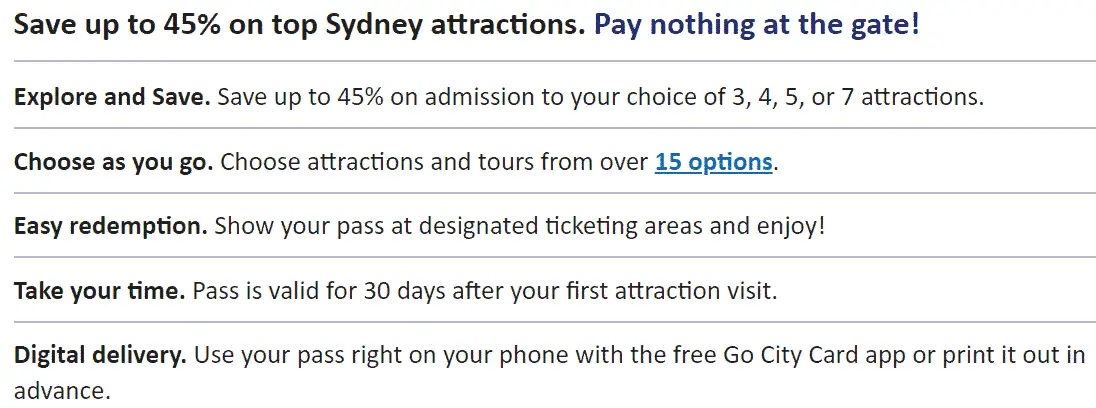The width and height of the screenshot is (1096, 408).
Task: Open the 15 options link
Action: (714, 162)
